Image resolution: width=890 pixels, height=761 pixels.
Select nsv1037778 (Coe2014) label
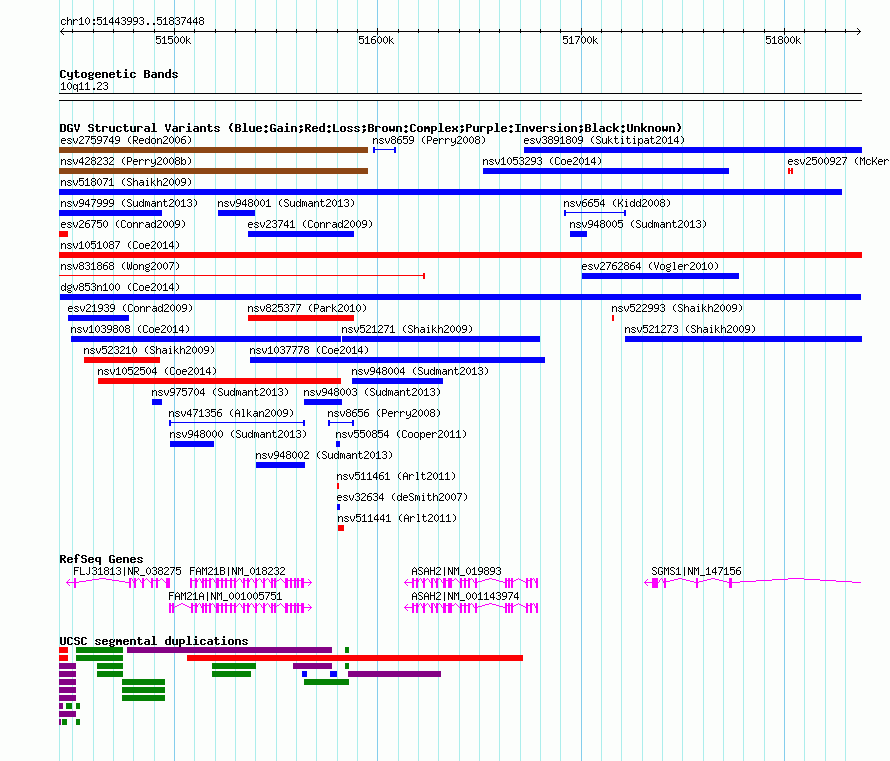point(309,350)
